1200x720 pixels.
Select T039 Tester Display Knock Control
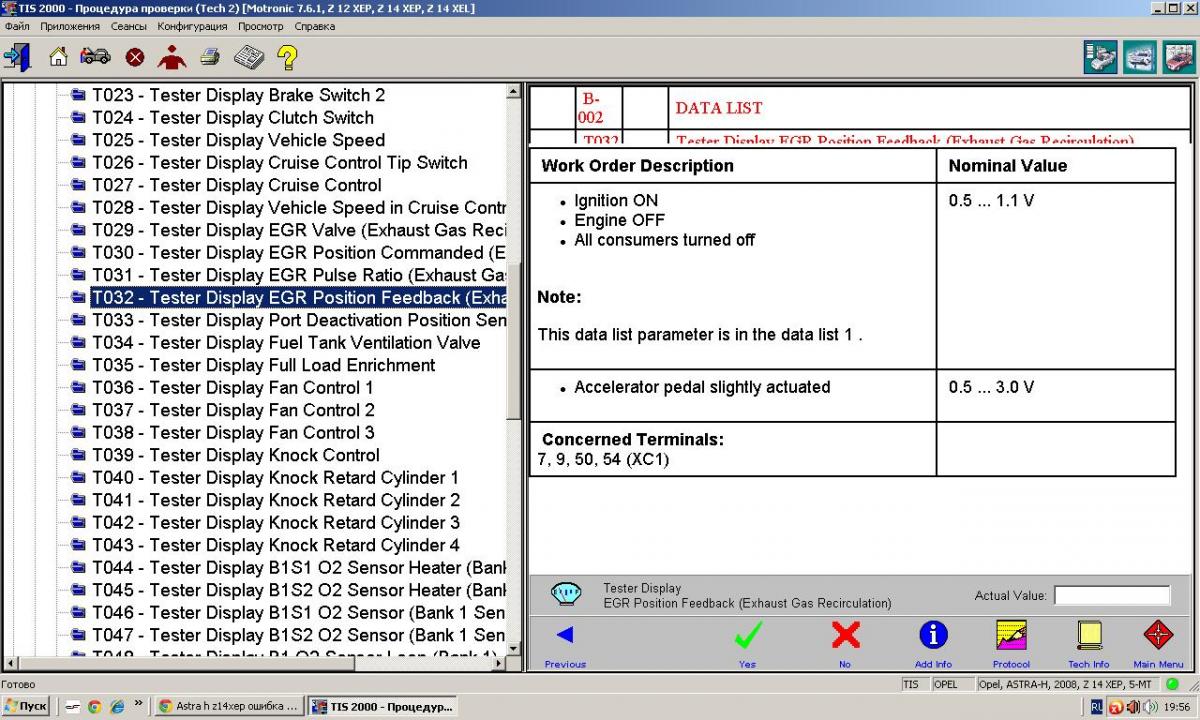pyautogui.click(x=236, y=455)
